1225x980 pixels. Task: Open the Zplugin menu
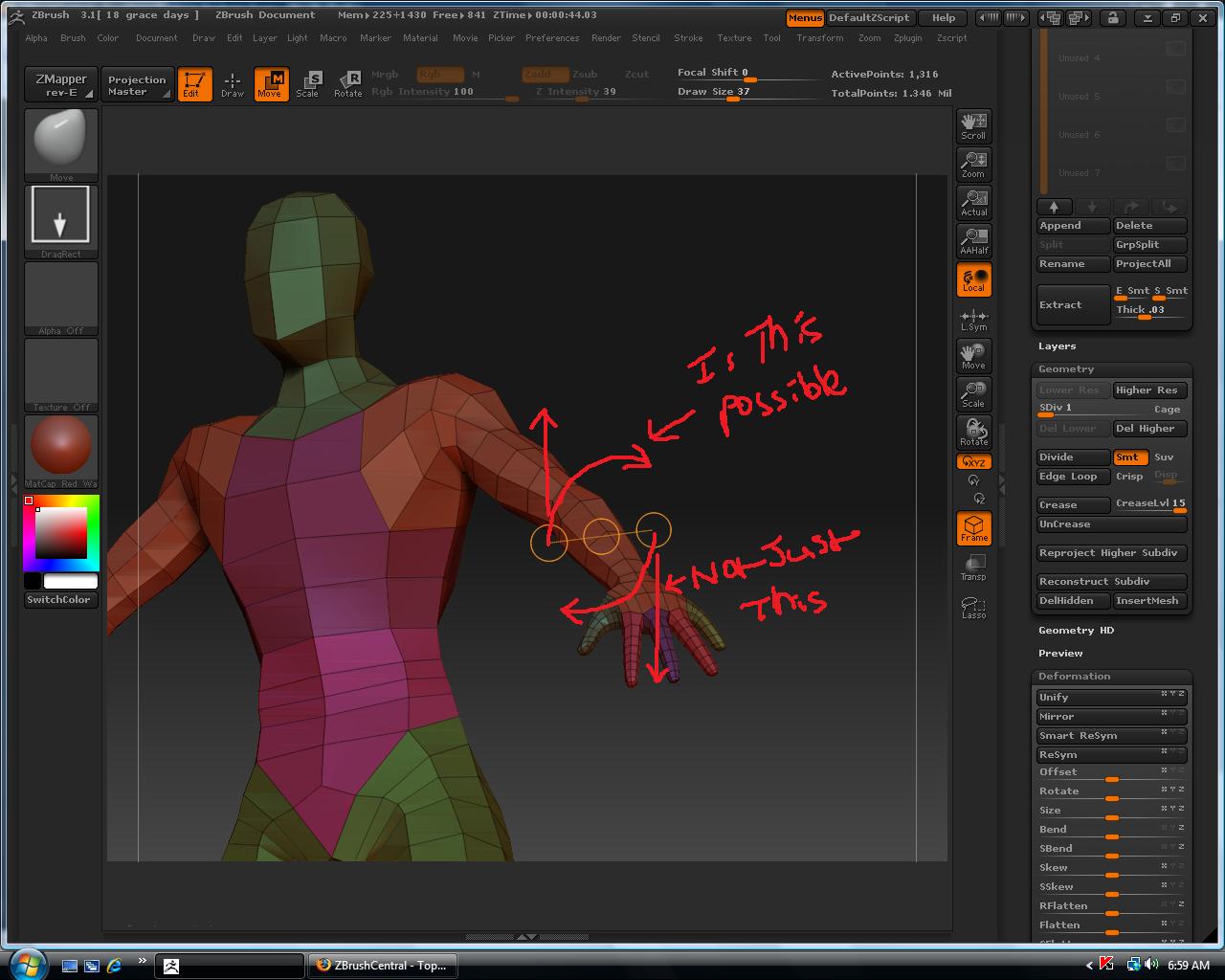point(907,38)
